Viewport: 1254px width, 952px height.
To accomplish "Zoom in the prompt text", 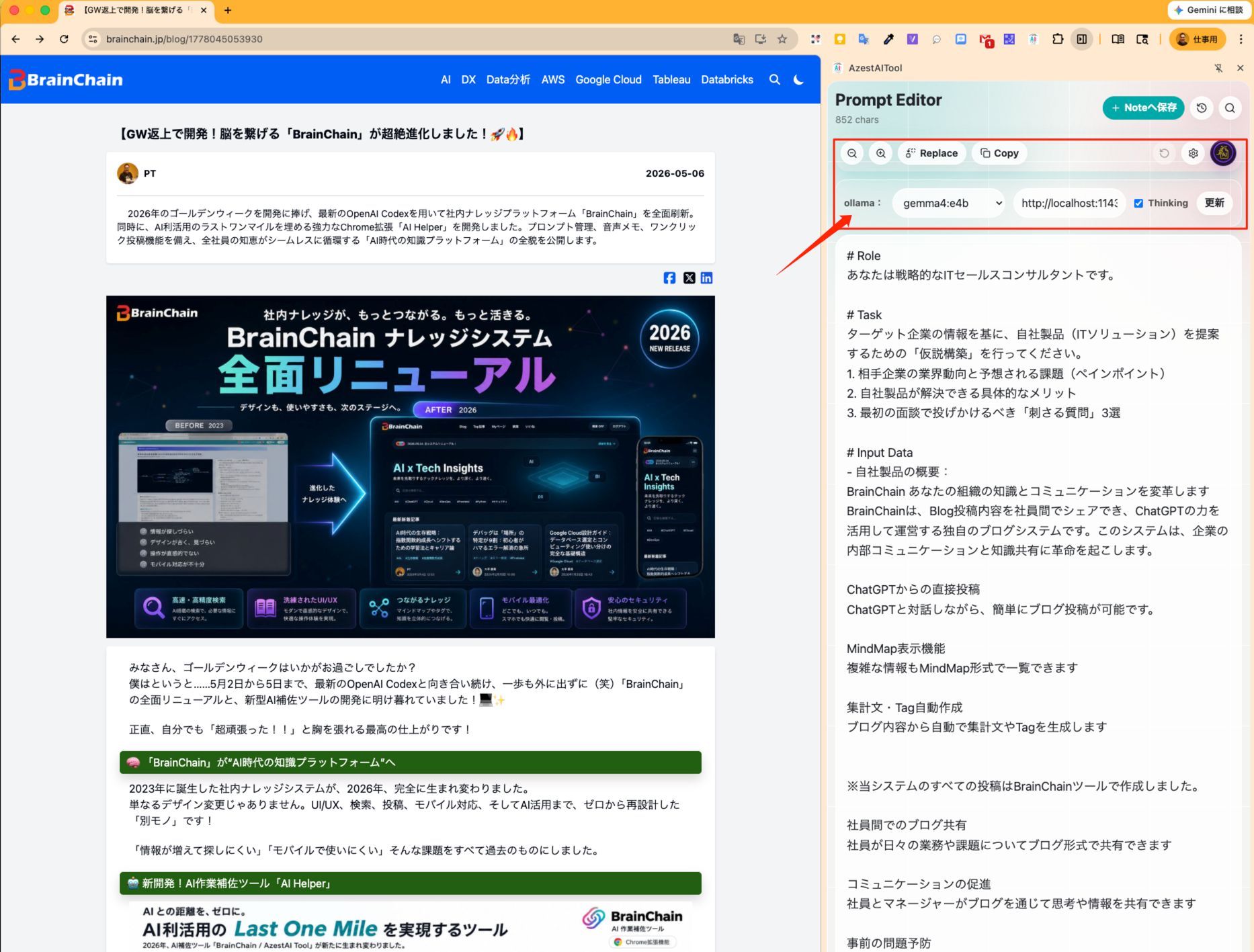I will [x=880, y=153].
